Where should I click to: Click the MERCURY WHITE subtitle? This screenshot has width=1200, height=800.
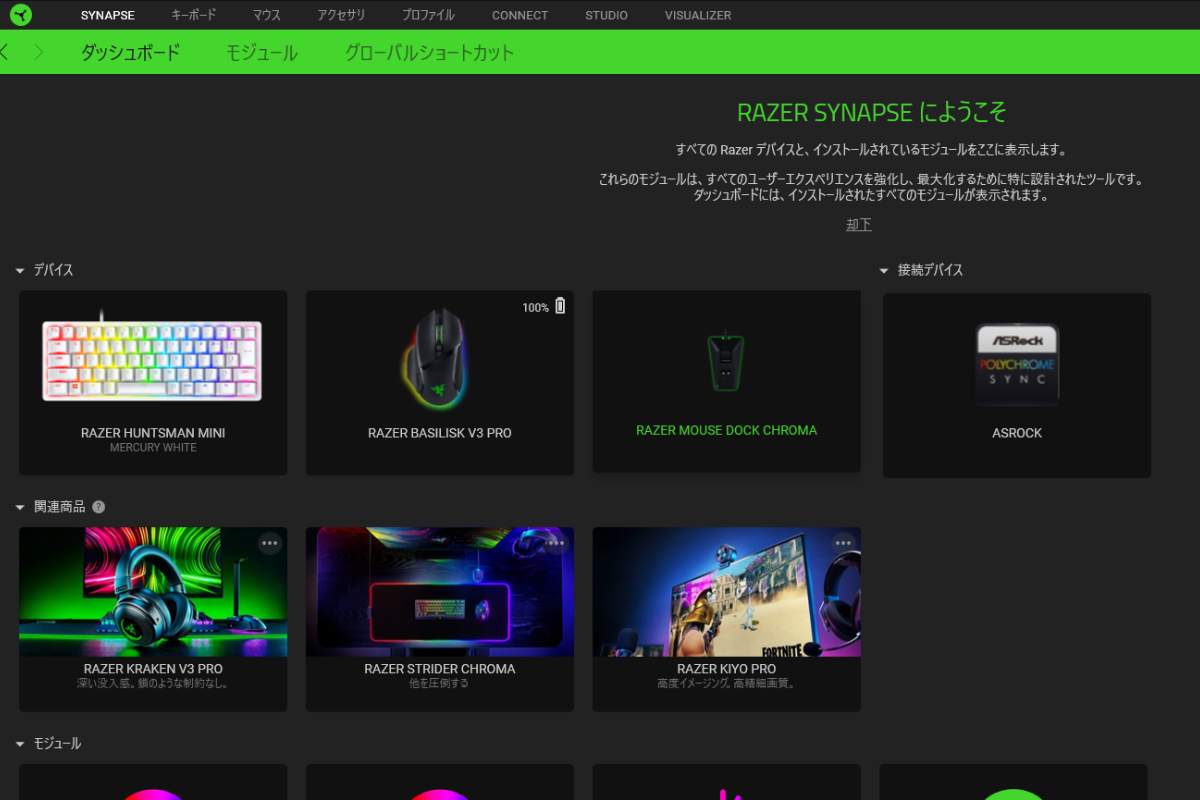153,448
